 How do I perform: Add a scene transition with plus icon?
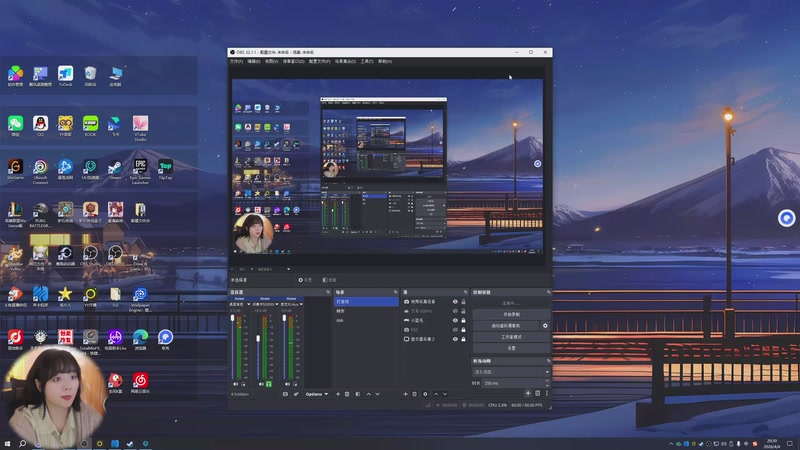point(528,393)
